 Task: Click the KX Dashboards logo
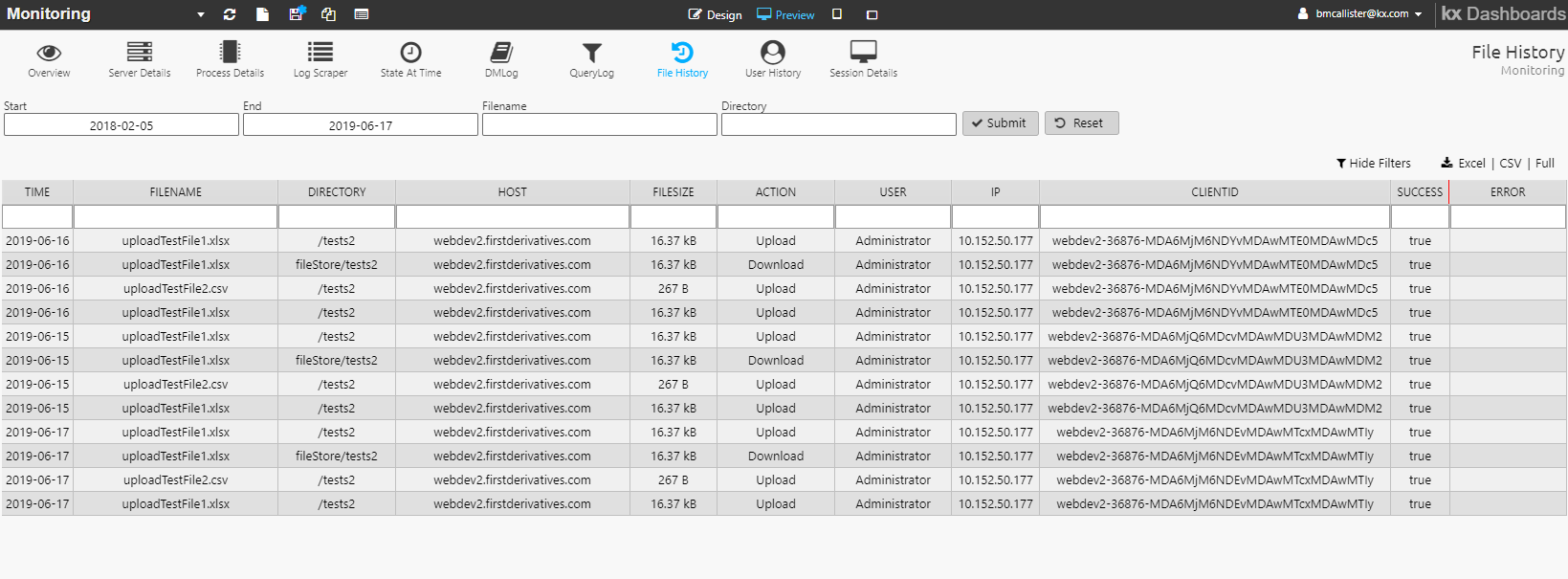[x=1503, y=14]
